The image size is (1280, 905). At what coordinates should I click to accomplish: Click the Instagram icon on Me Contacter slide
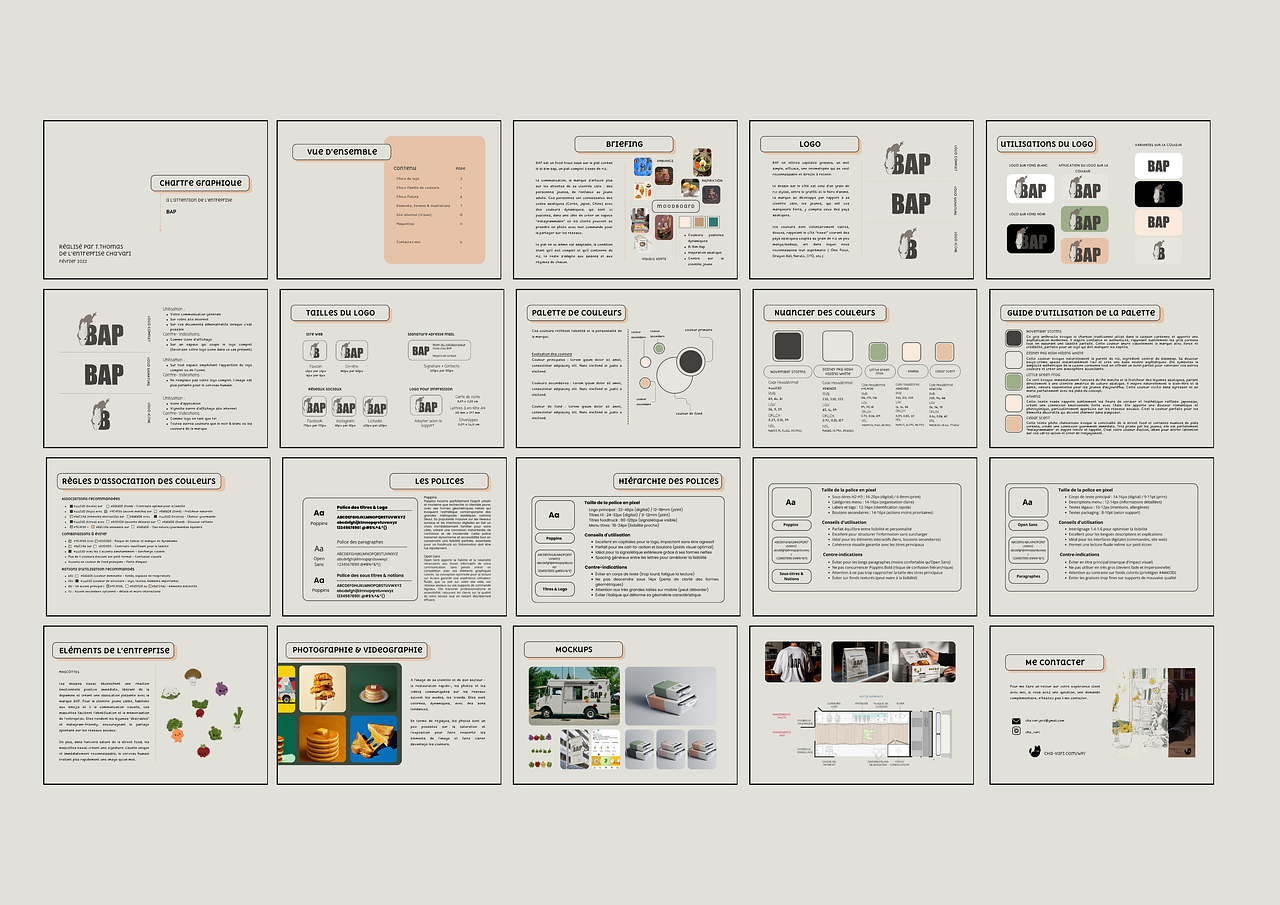(x=1016, y=732)
